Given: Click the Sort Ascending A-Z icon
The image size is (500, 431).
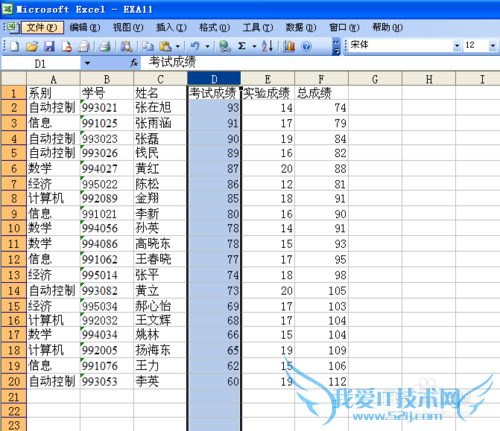Looking at the screenshot, I should tap(267, 46).
